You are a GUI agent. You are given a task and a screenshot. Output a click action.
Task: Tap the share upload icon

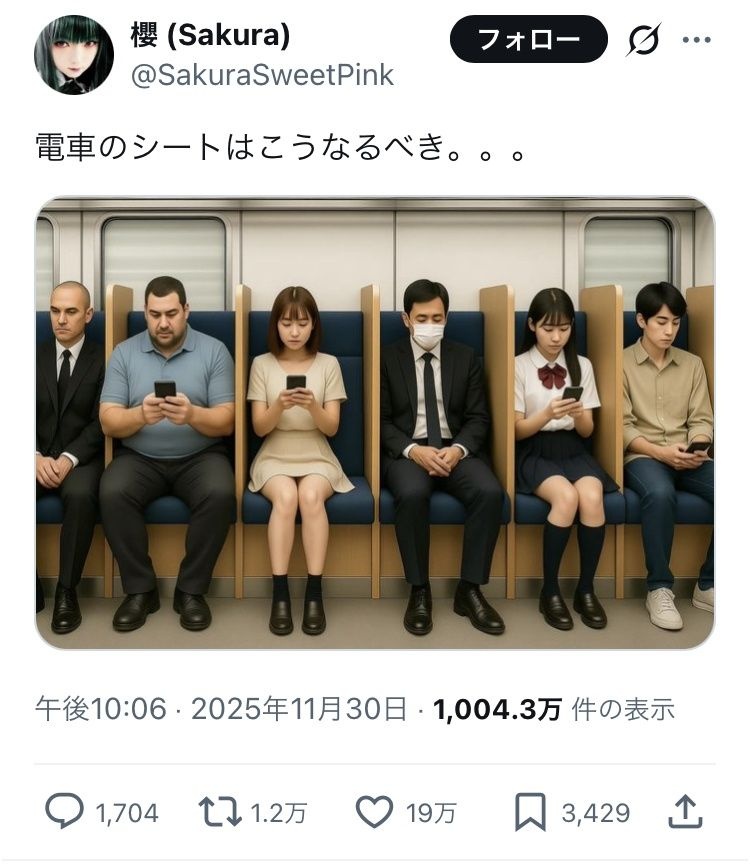(685, 811)
